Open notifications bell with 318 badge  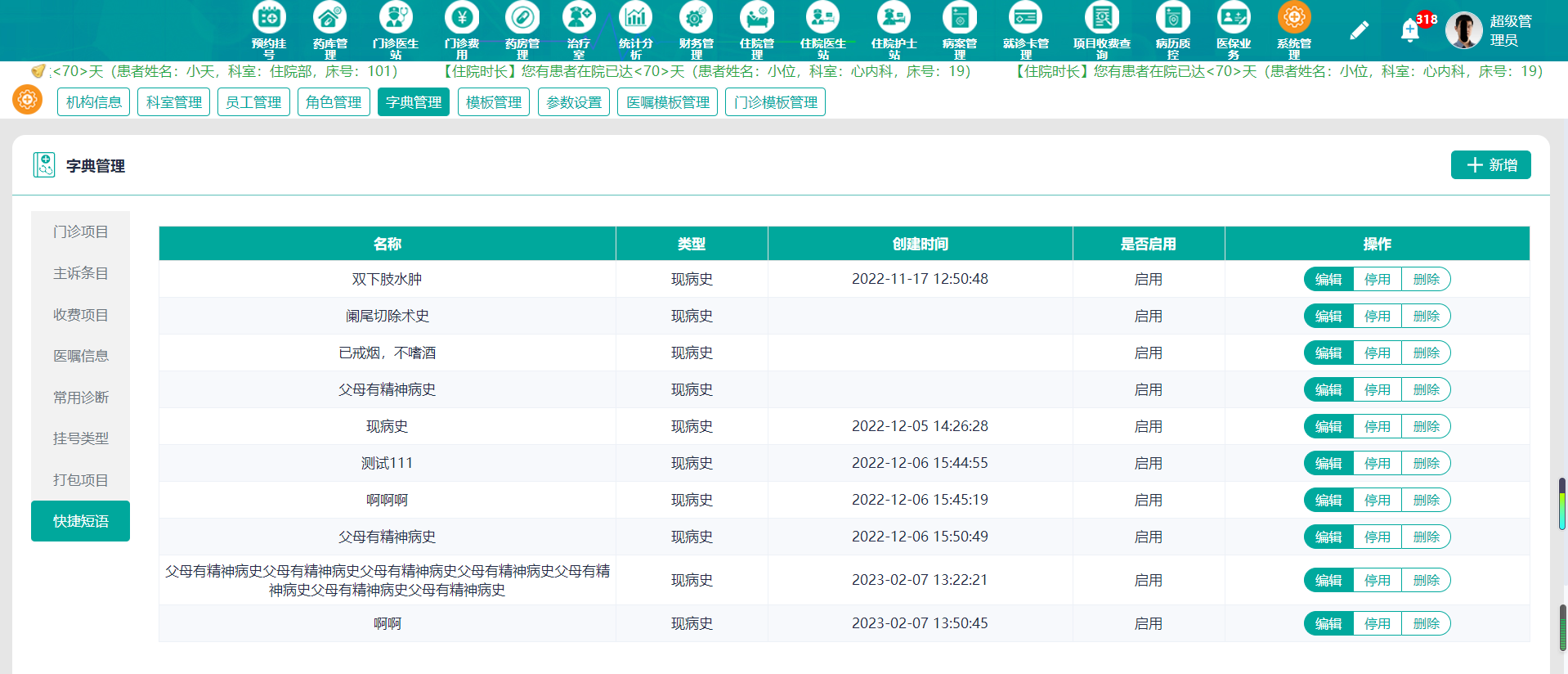[x=1411, y=30]
